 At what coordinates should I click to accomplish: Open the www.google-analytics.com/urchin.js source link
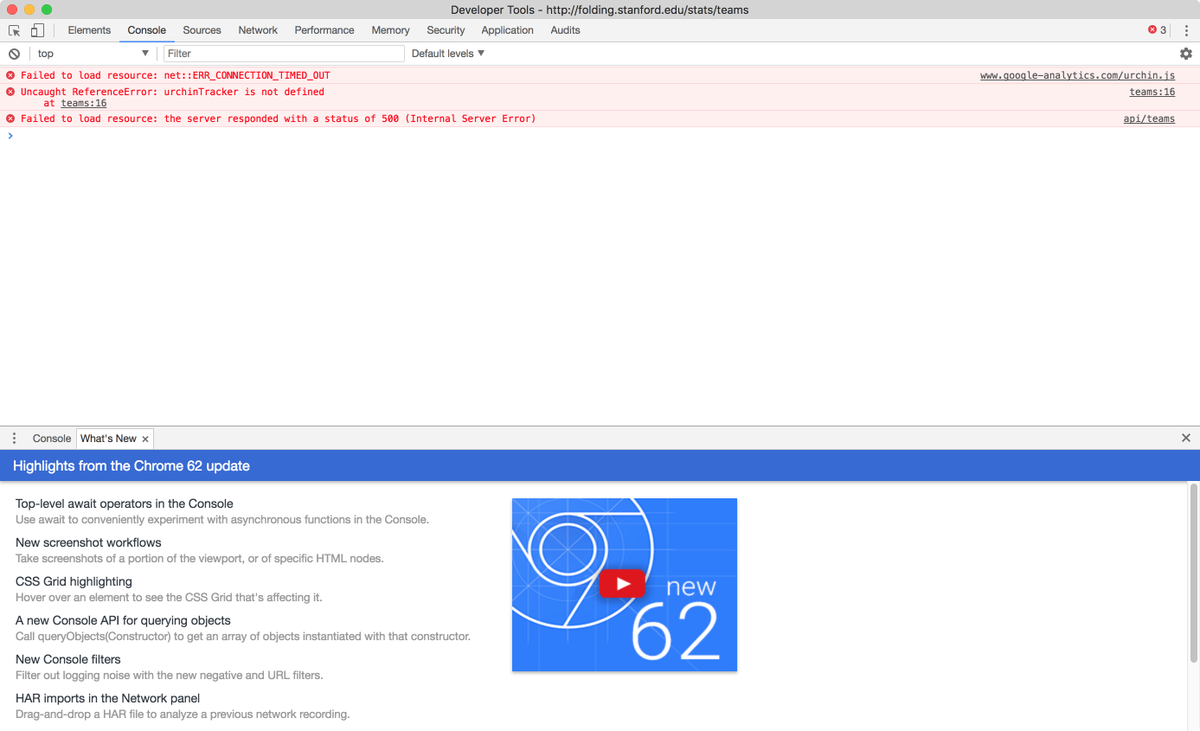pyautogui.click(x=1077, y=75)
